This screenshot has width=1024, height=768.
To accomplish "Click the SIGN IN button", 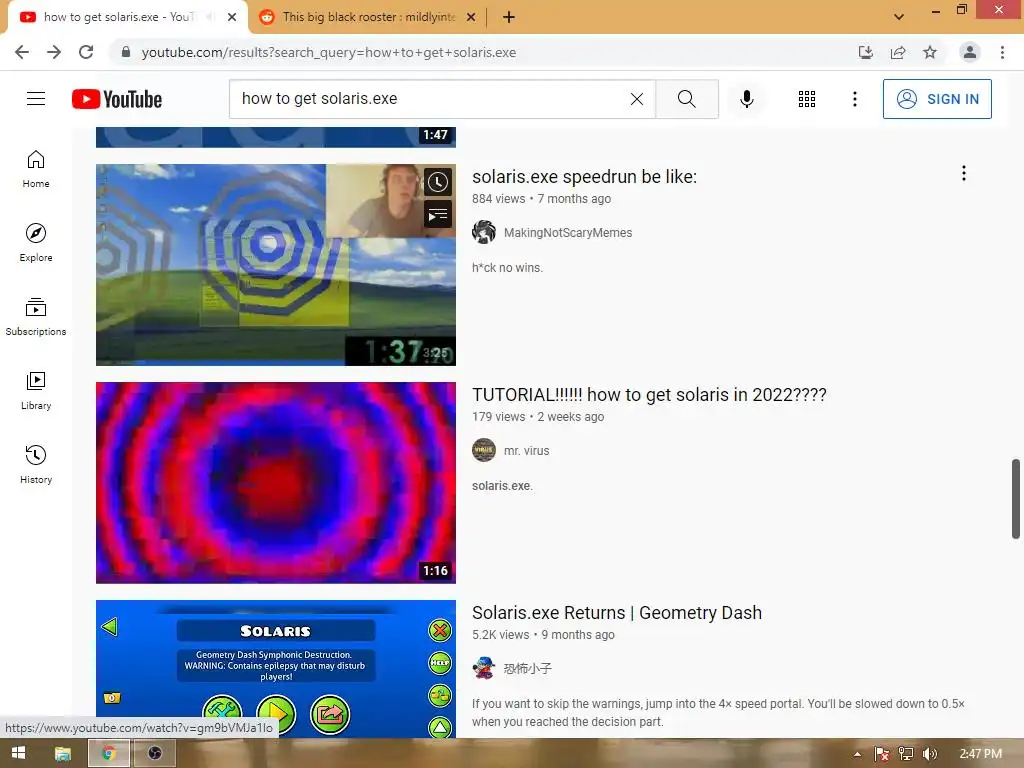I will 937,99.
